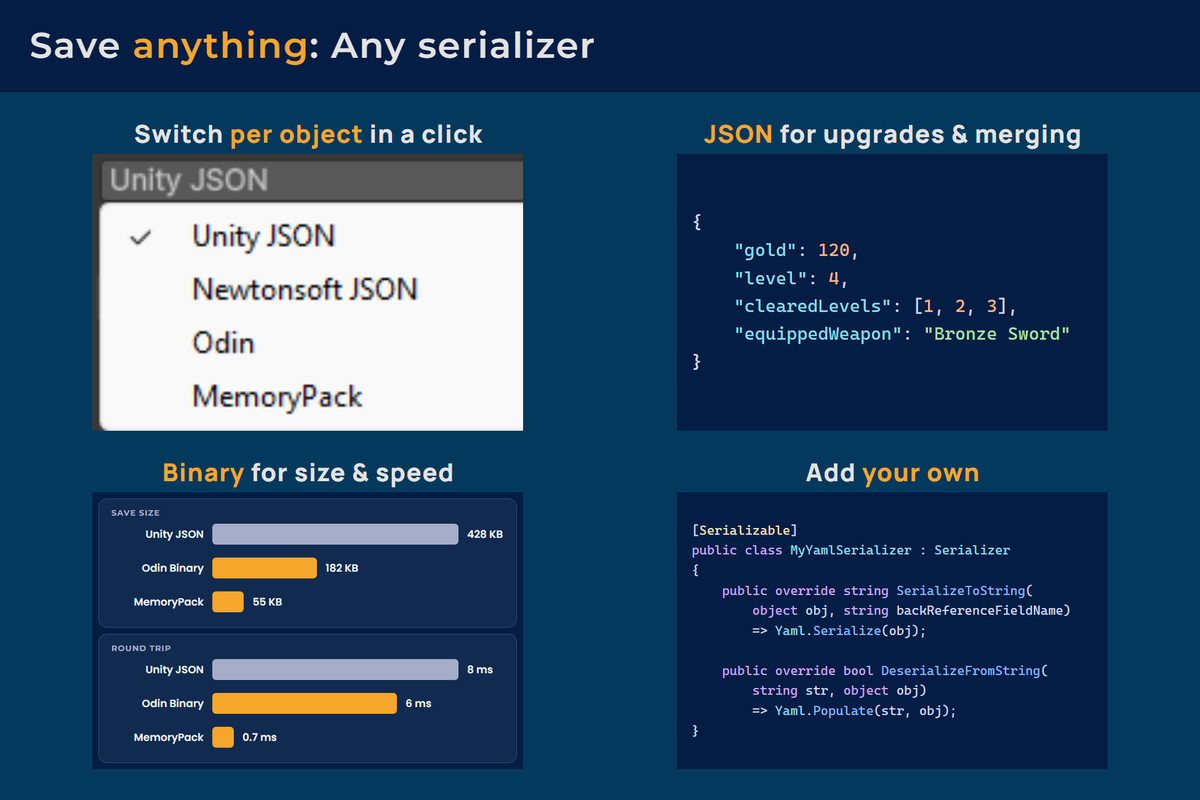Click the "ROUND TRIP" section label
Image resolution: width=1200 pixels, height=800 pixels.
coord(141,649)
